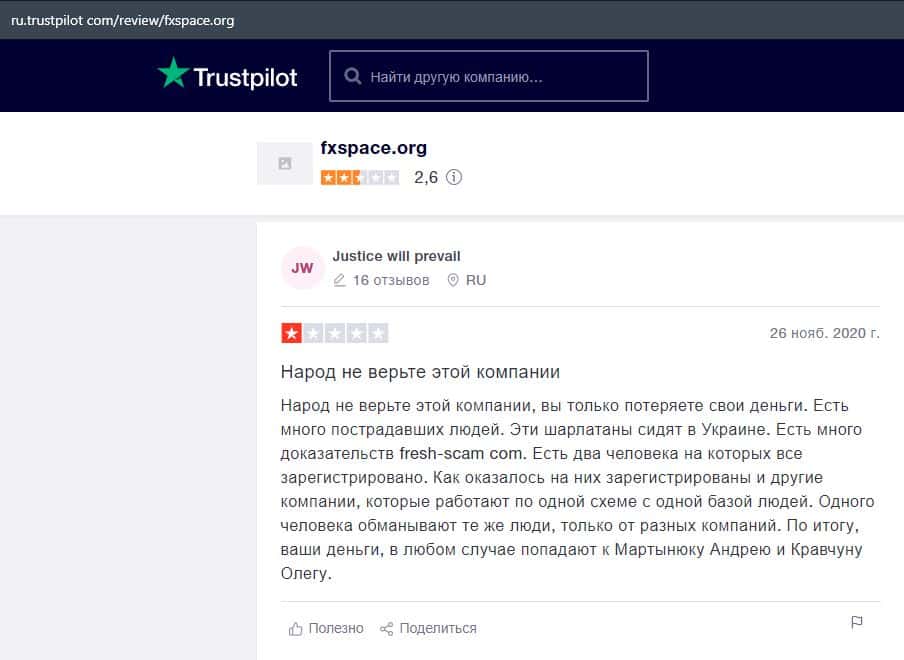Click the fresh-scam com text in review
The width and height of the screenshot is (904, 660).
pyautogui.click(x=461, y=454)
